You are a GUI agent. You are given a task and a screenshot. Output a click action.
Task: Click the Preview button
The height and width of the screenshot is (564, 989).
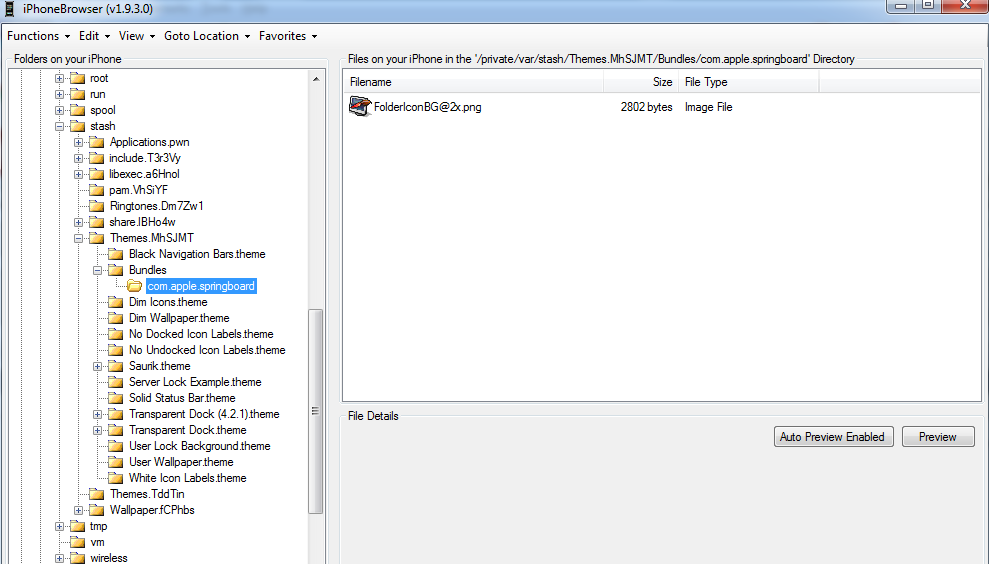[x=938, y=437]
